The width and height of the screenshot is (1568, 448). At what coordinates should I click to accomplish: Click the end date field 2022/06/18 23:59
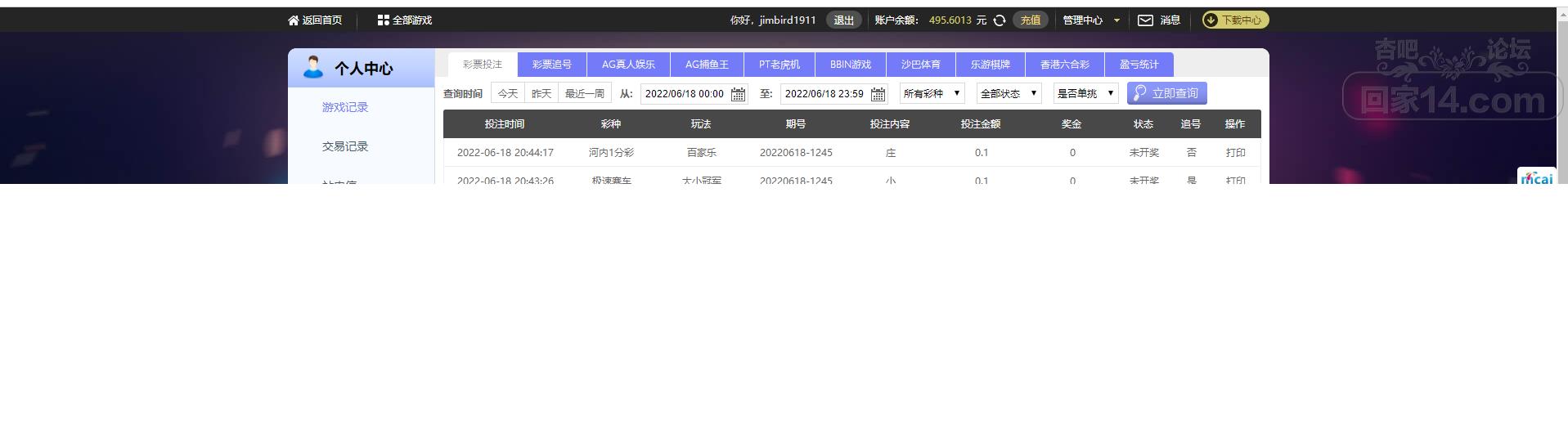pos(833,94)
